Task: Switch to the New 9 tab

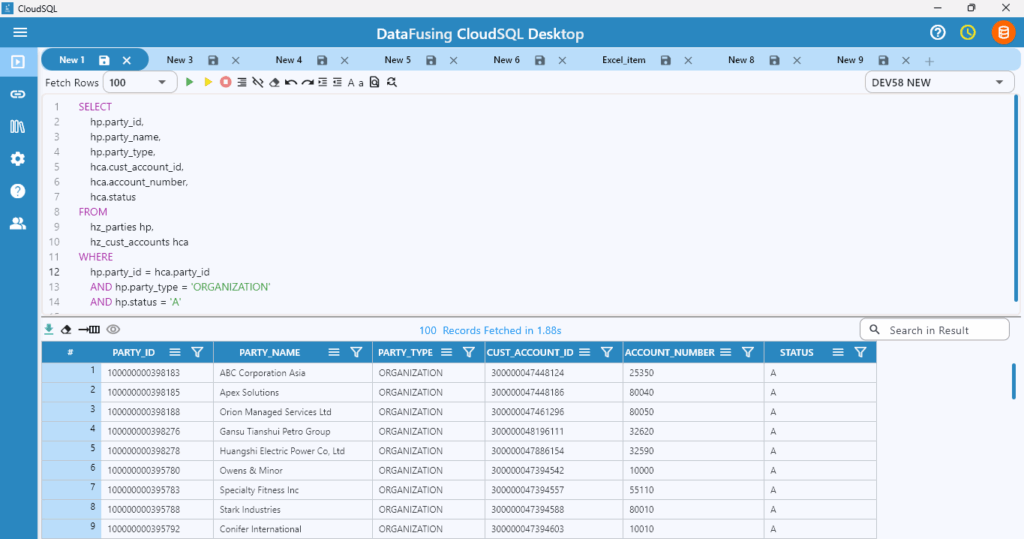Action: pos(850,60)
